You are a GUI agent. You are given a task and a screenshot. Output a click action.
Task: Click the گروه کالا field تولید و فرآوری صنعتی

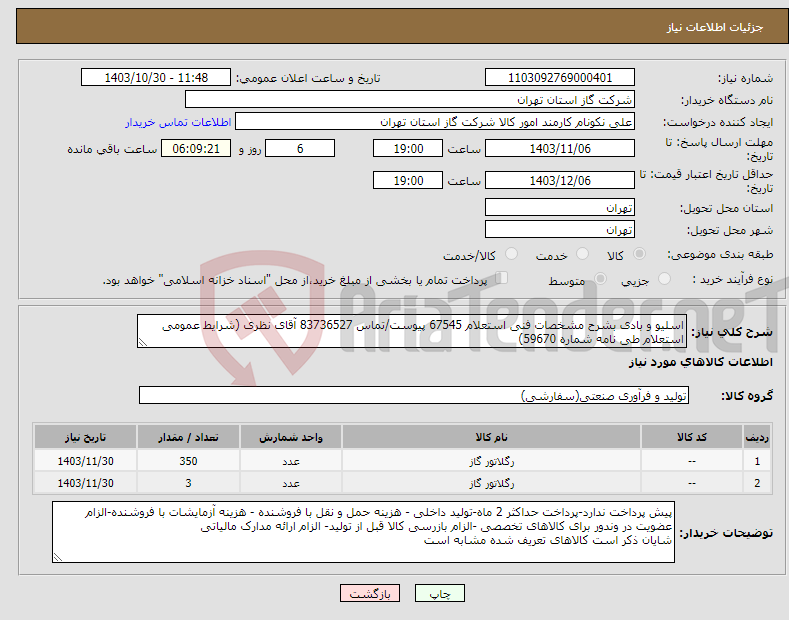pyautogui.click(x=414, y=396)
